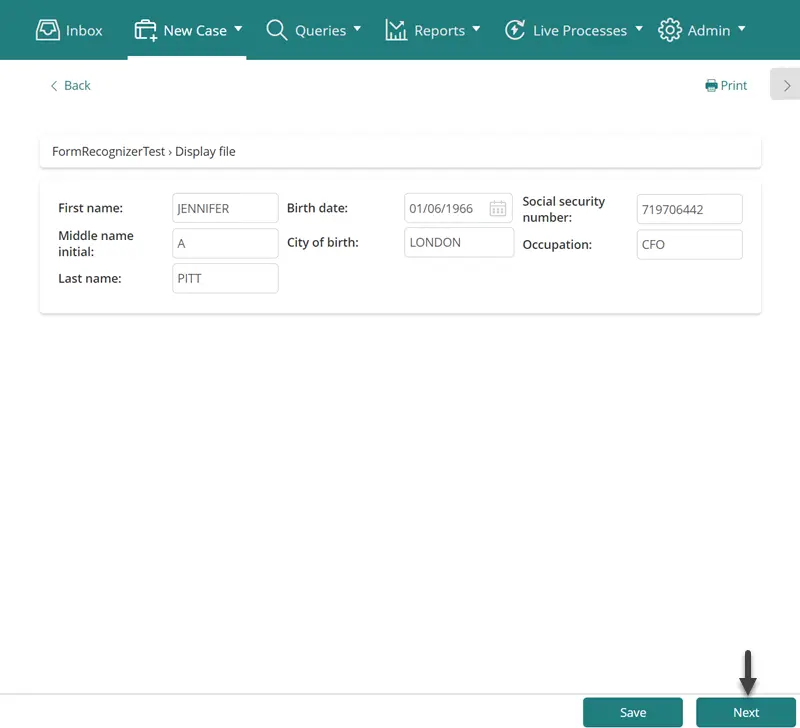Go Back to the previous page

70,86
